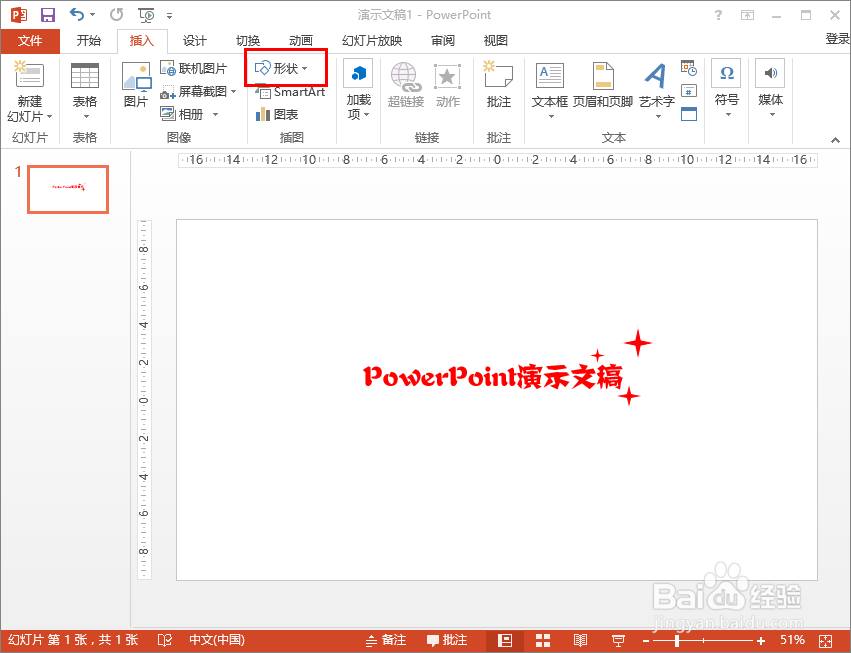Select slide 1 thumbnail

coord(68,189)
